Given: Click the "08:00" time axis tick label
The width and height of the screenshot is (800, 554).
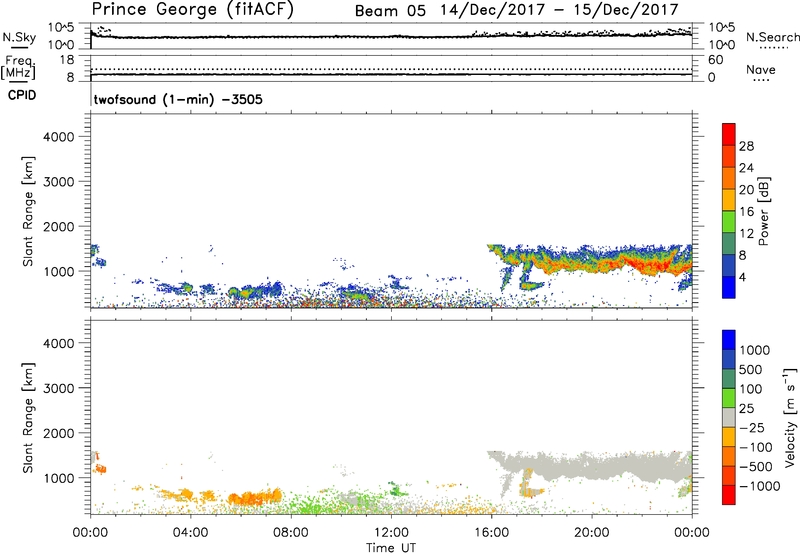Looking at the screenshot, I should tap(291, 533).
